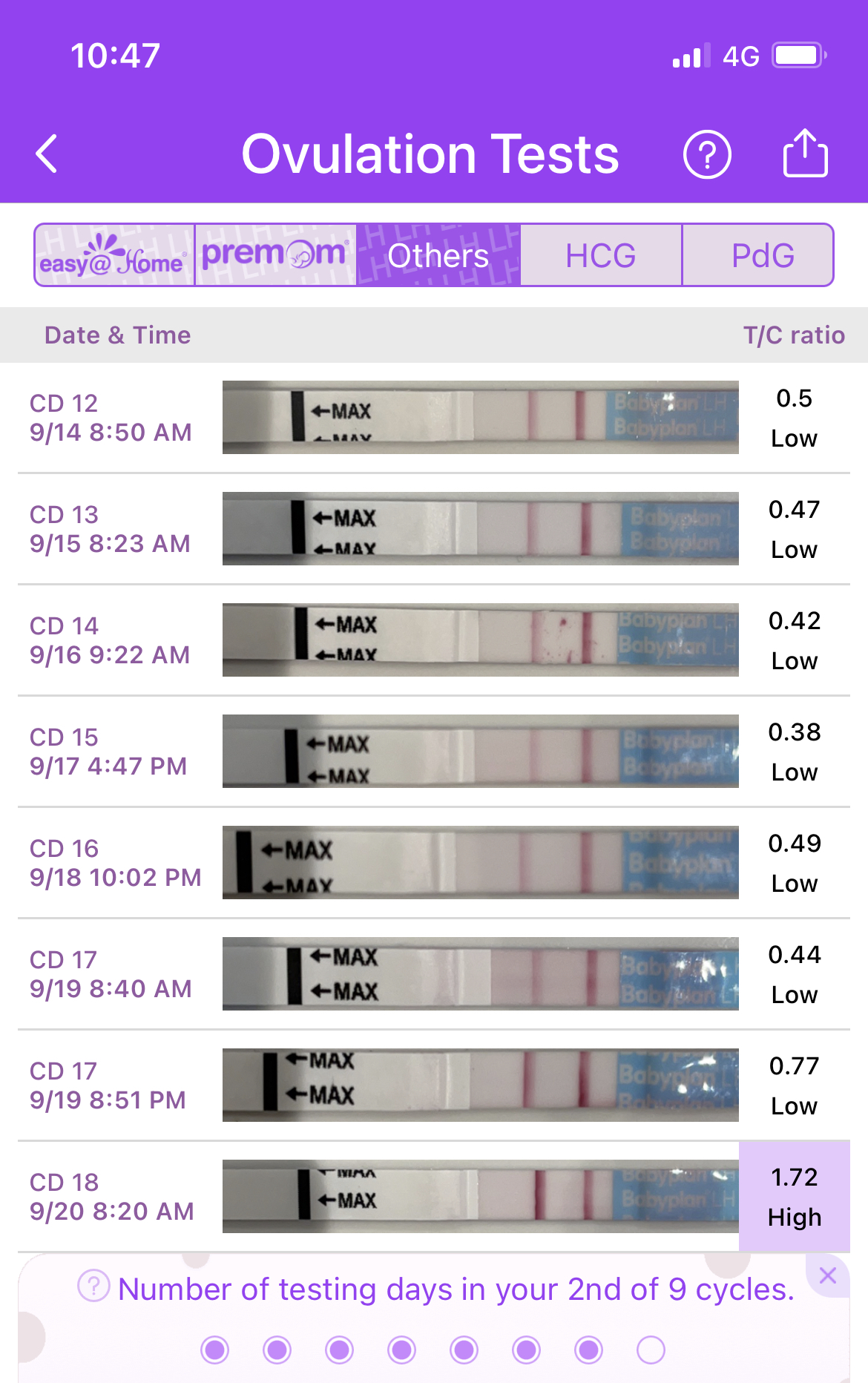Open the CD 12 test strip photo
Screen dimensions: 868x1383
pyautogui.click(x=480, y=418)
